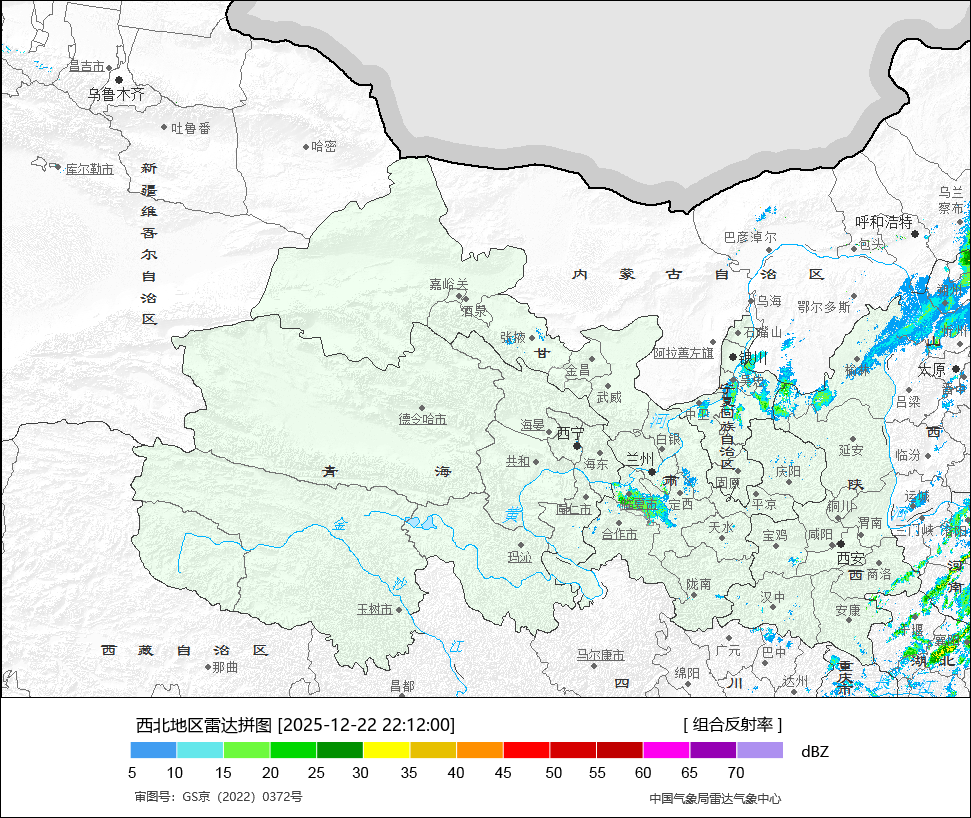Viewport: 971px width, 818px height.
Task: Click the 吐鲁番 city label
Action: click(191, 128)
